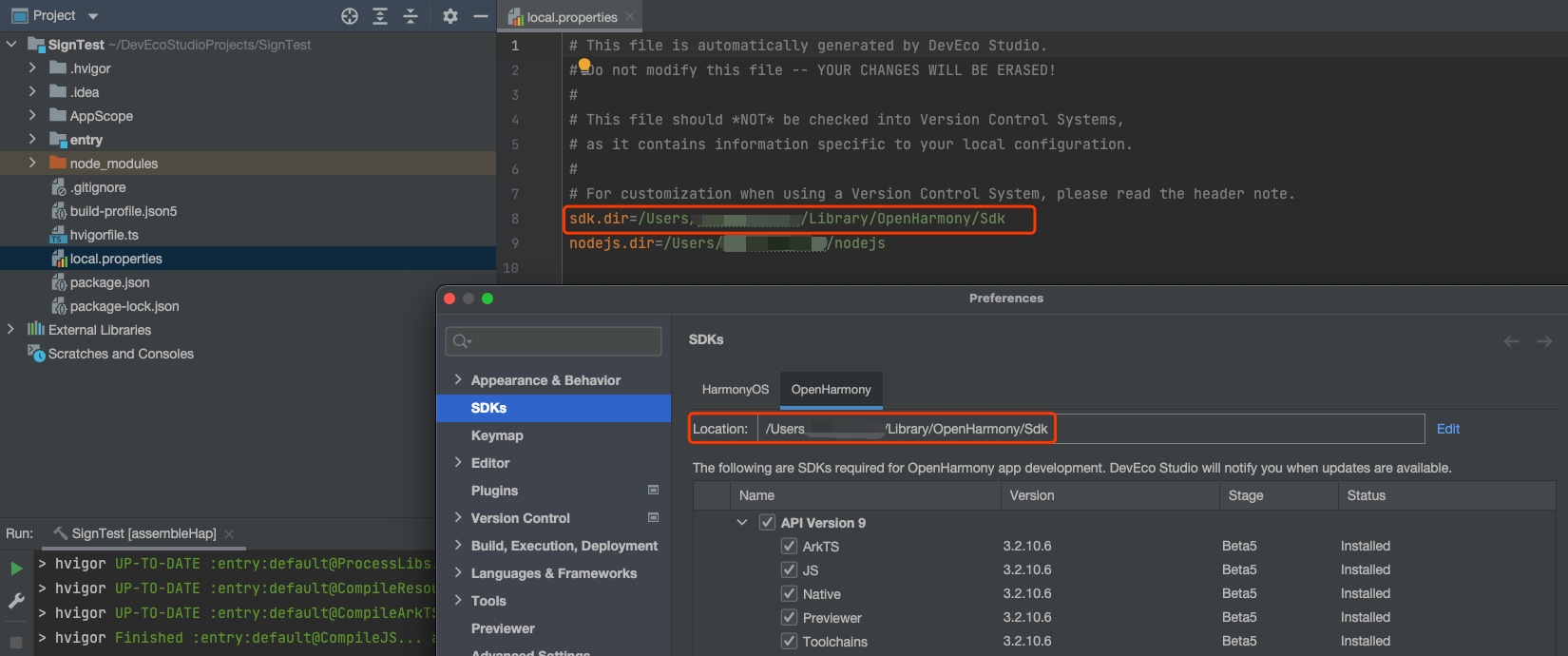Click the Stage column header
This screenshot has width=1568, height=656.
point(1279,495)
